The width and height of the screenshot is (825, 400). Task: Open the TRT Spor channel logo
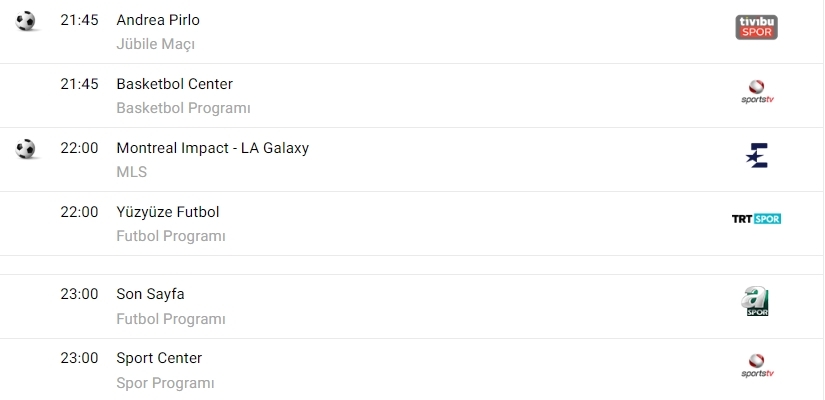pyautogui.click(x=756, y=219)
